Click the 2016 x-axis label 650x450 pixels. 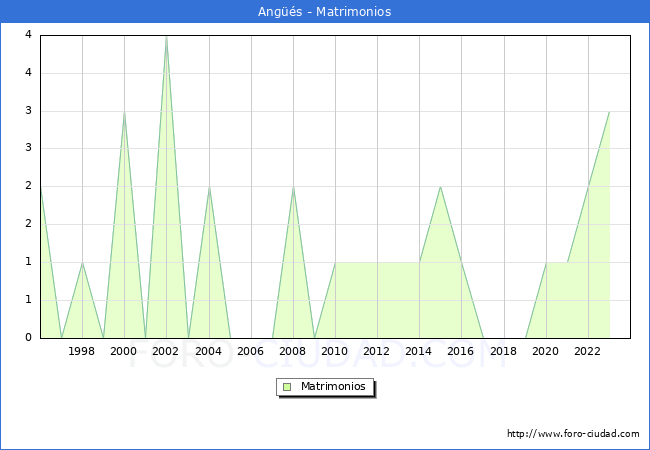(x=461, y=351)
